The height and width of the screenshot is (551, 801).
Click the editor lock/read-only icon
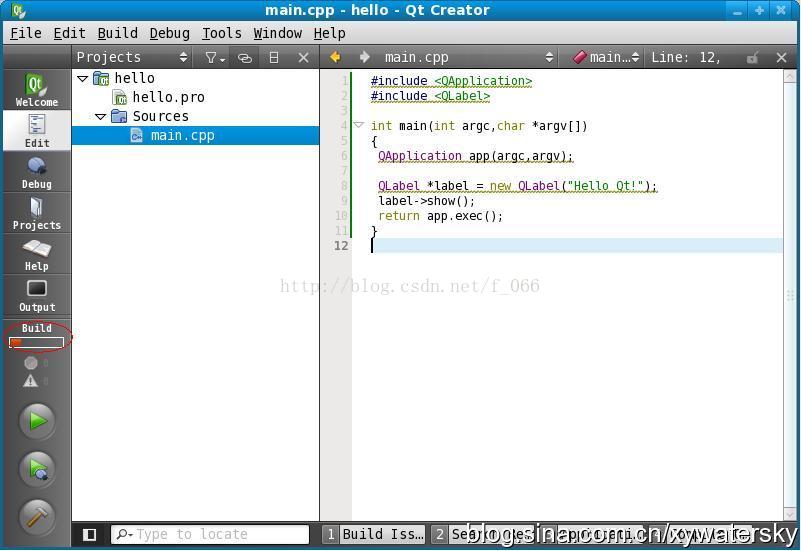point(752,58)
